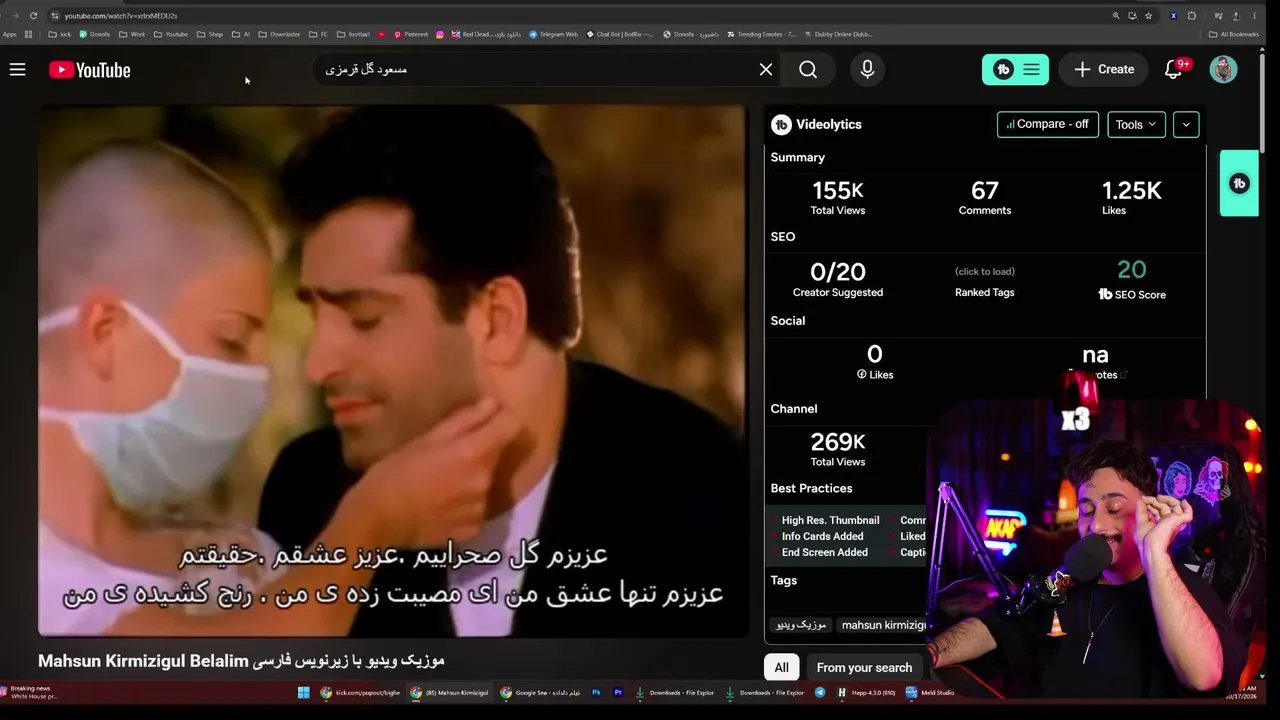Open Photoshop from the taskbar
The height and width of the screenshot is (720, 1280).
click(596, 692)
